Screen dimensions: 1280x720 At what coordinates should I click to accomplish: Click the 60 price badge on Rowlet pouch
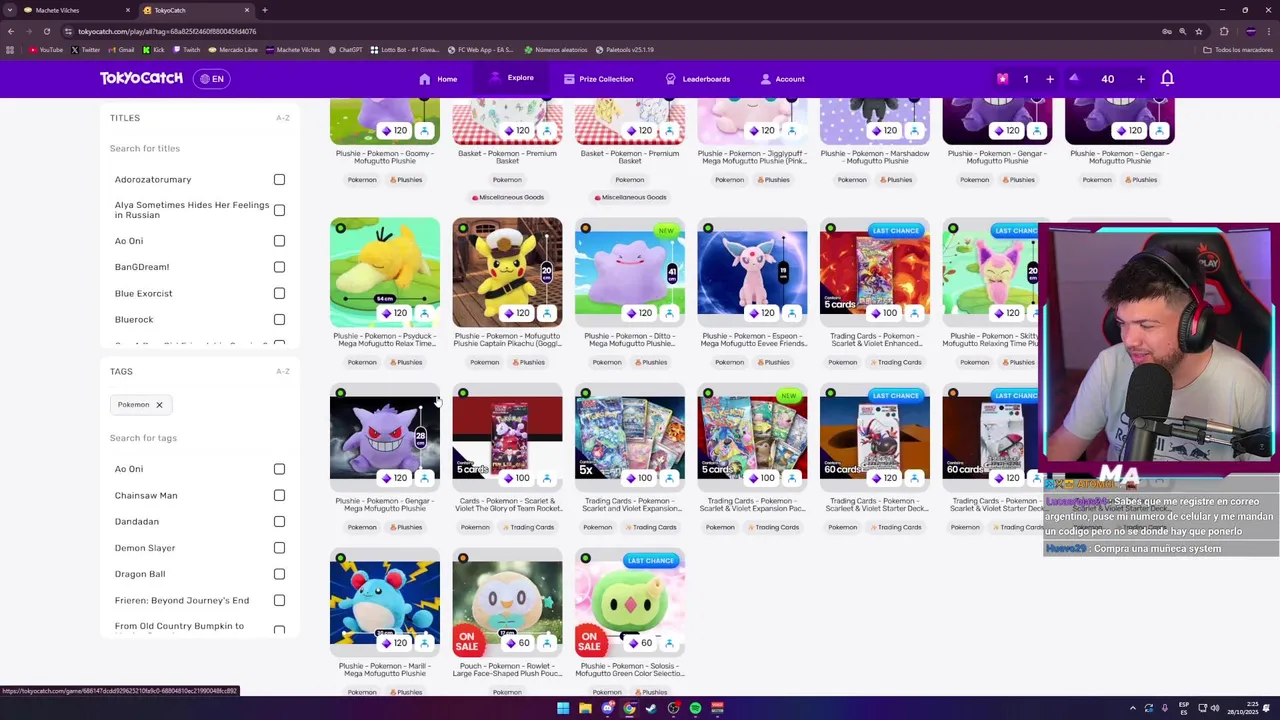pyautogui.click(x=518, y=643)
